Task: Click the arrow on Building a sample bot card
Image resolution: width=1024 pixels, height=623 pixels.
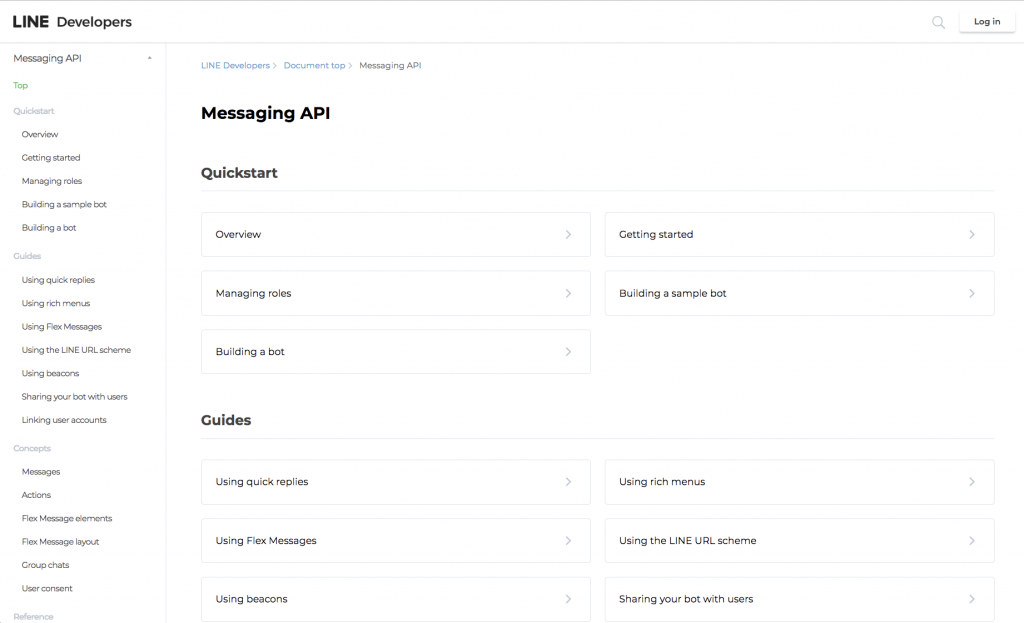Action: tap(971, 294)
